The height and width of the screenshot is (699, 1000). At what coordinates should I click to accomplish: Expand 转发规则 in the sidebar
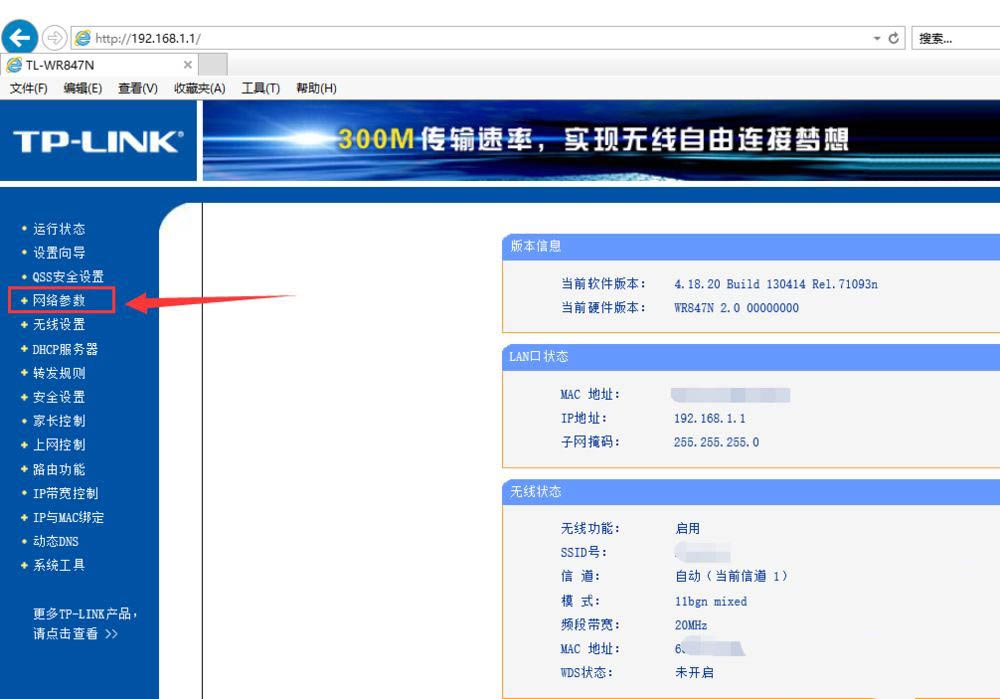click(x=59, y=373)
